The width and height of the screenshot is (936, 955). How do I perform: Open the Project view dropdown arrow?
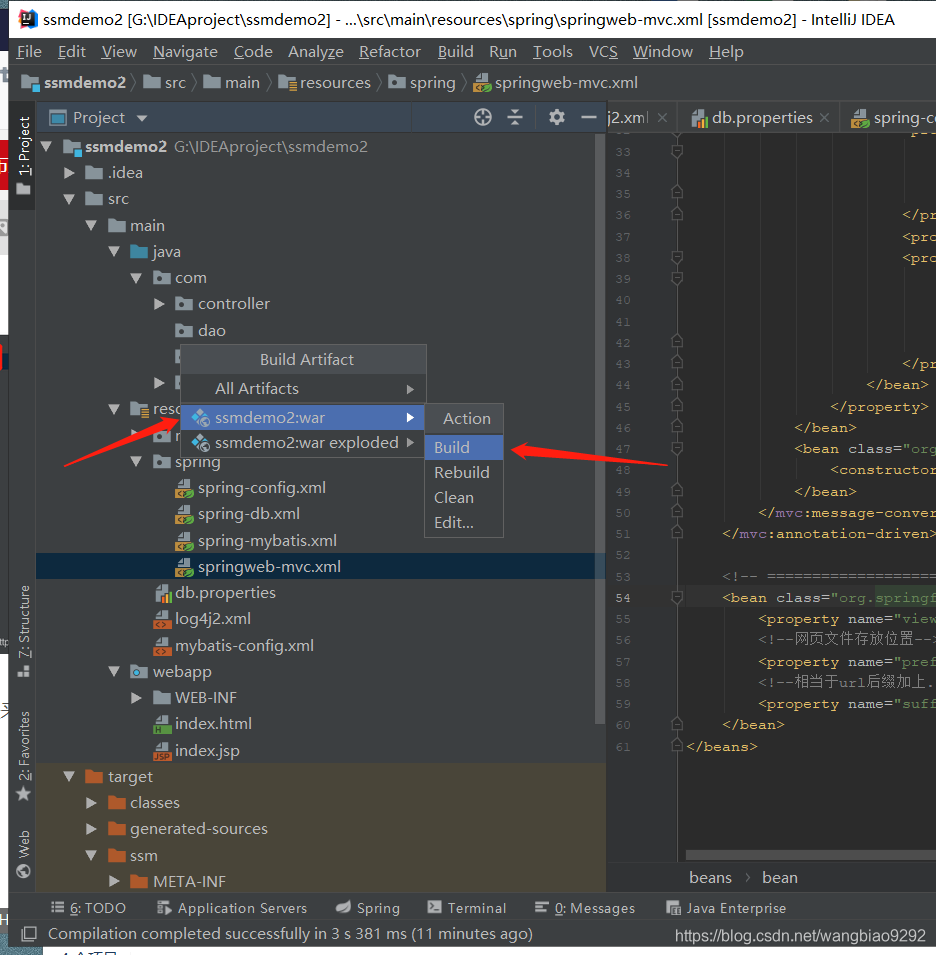(x=142, y=118)
